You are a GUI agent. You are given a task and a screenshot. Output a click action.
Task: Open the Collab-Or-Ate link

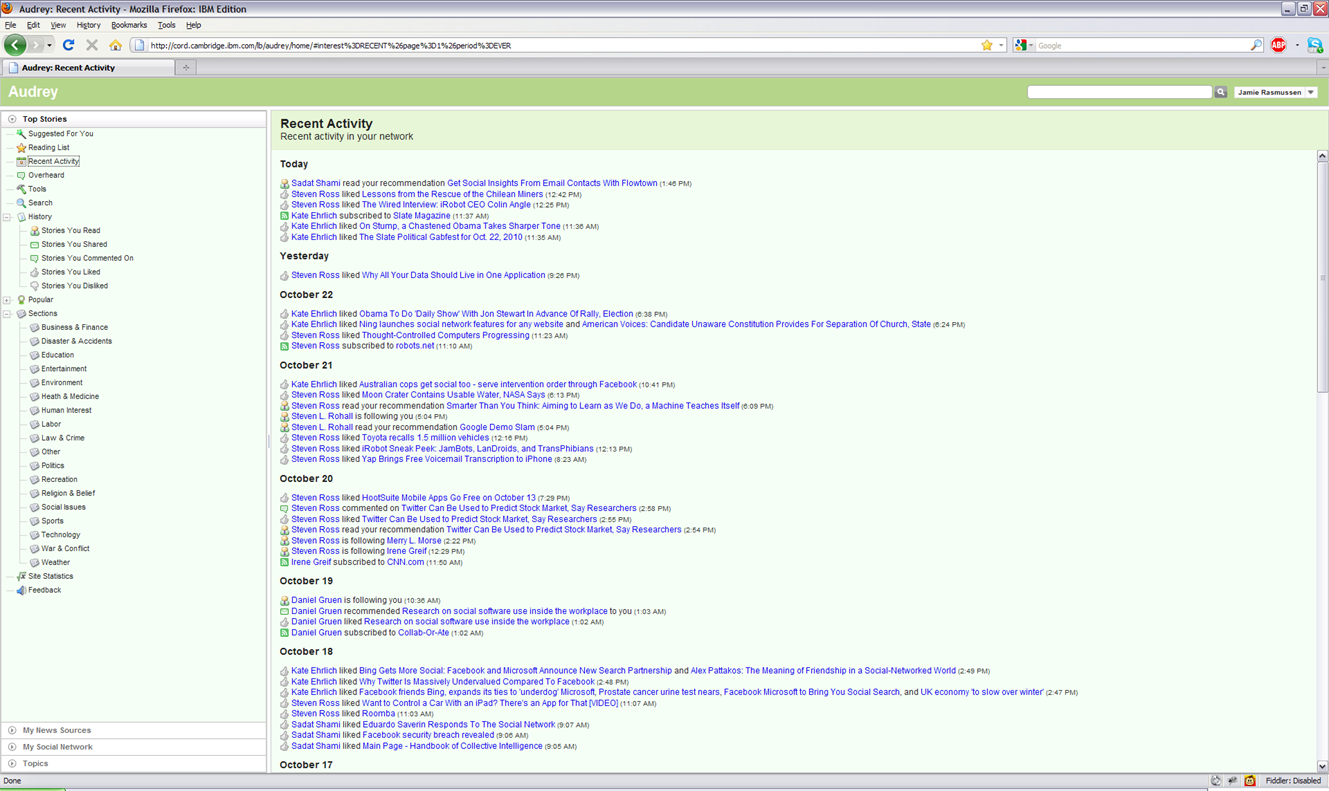pos(424,632)
